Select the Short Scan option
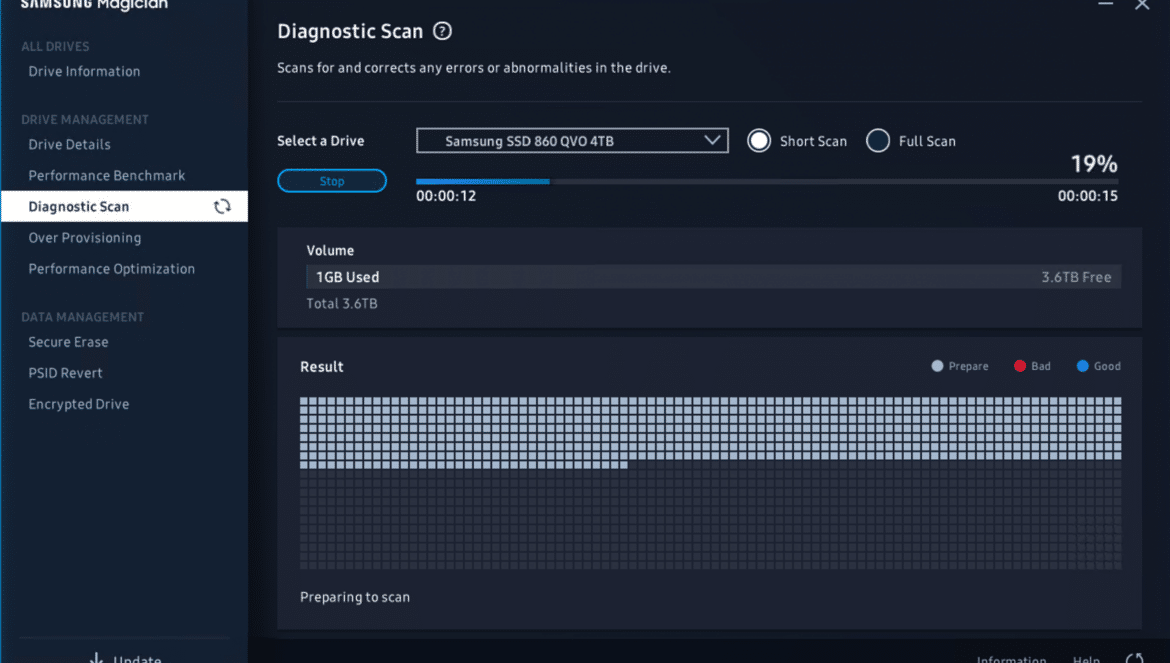The image size is (1170, 663). 759,141
